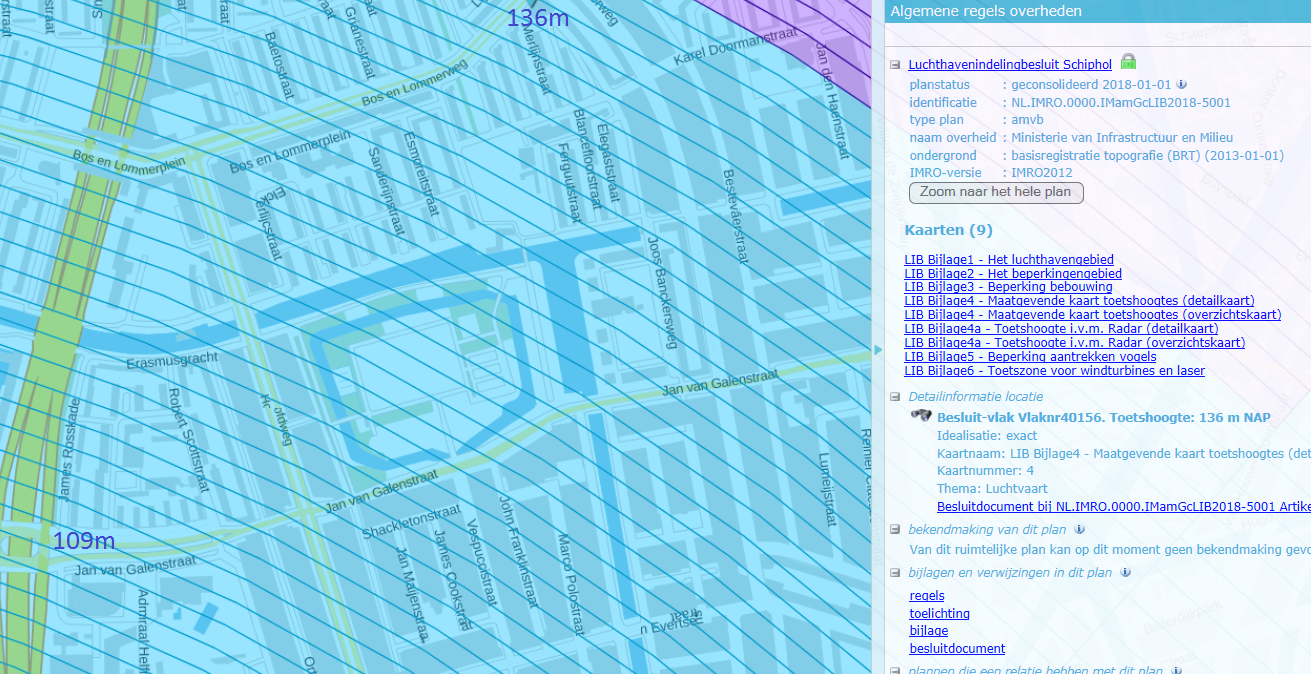Click info icon next to bijlagen en verwijzingen
The image size is (1311, 674).
pyautogui.click(x=1125, y=573)
